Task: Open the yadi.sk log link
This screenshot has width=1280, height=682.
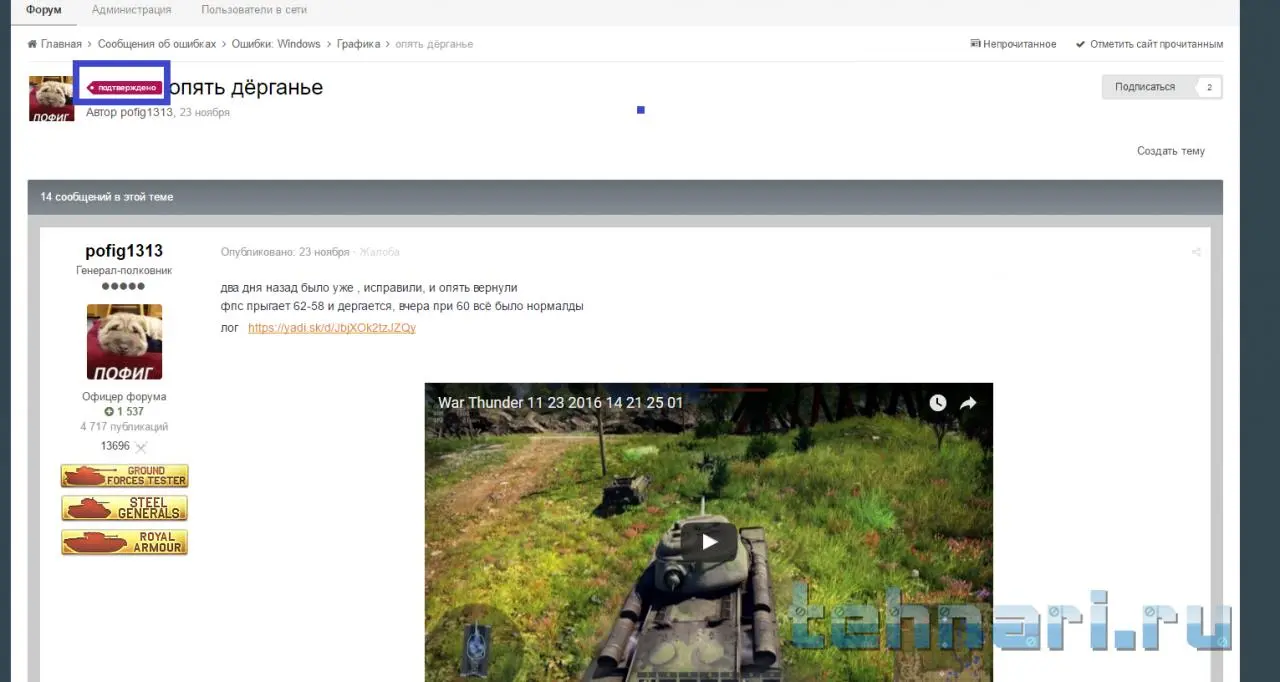Action: (332, 328)
